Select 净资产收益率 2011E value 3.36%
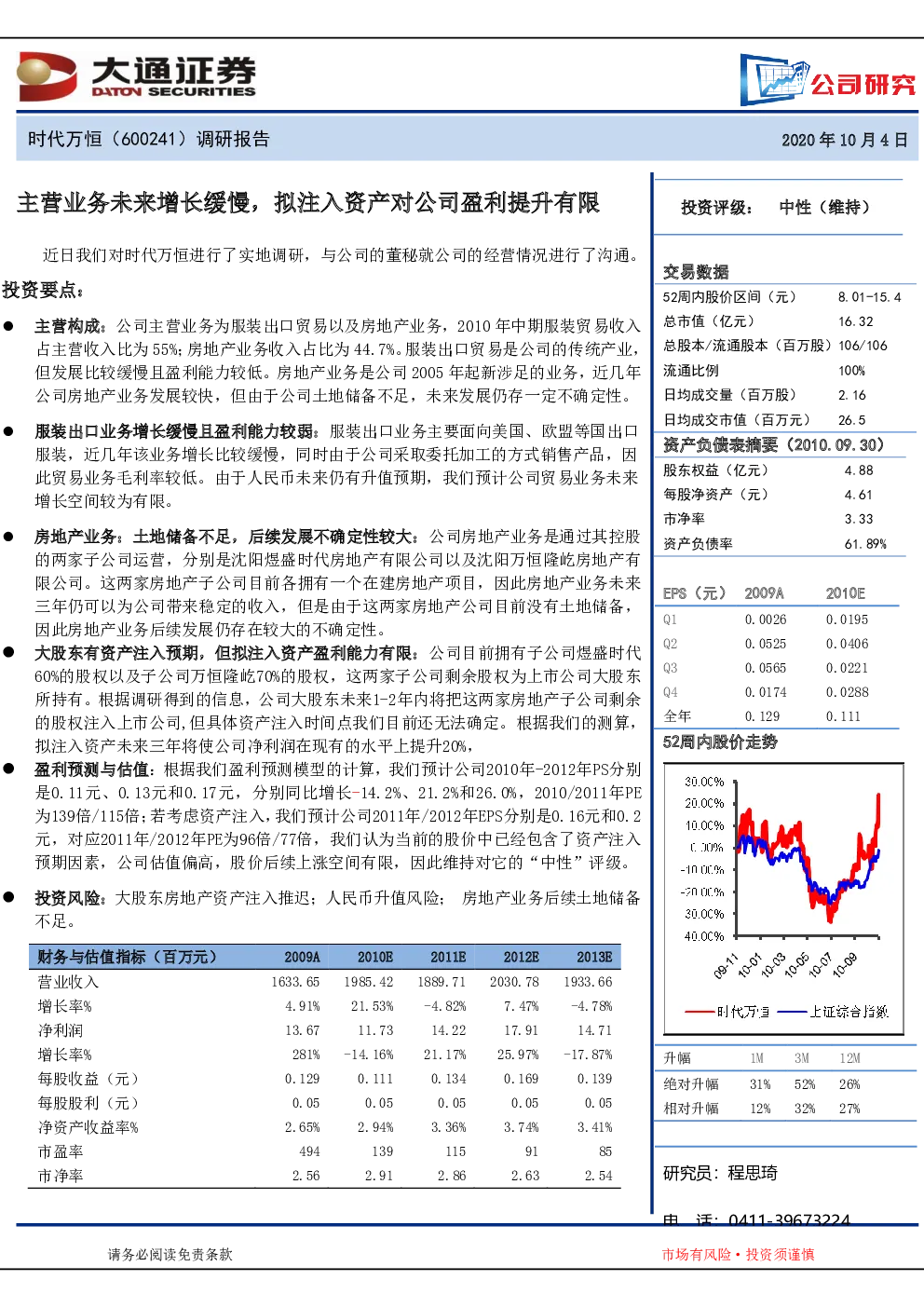 (448, 1127)
